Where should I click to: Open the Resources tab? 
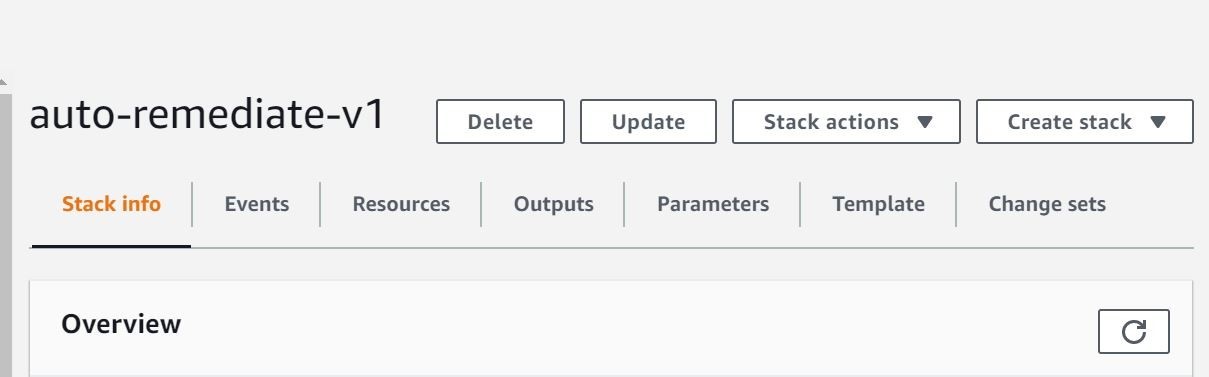(x=401, y=204)
